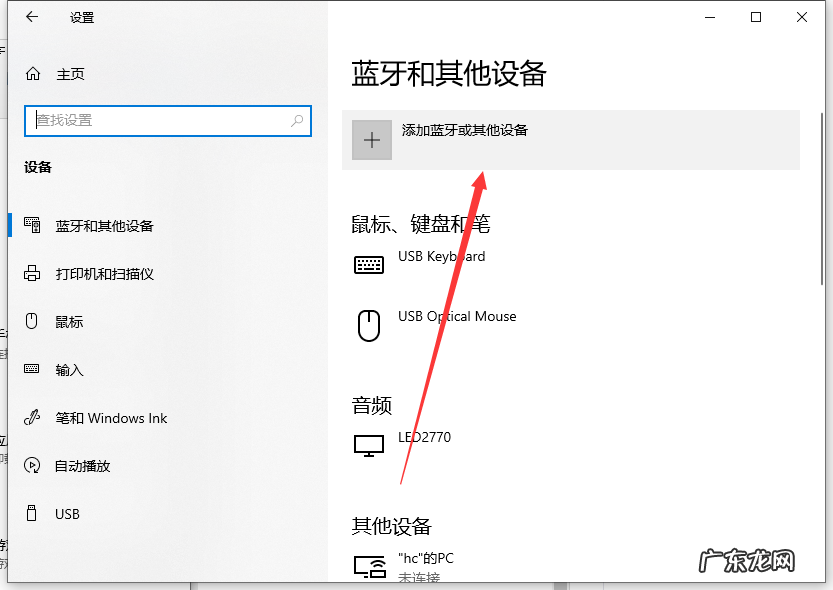Select the 蓝牙和其他设备 sidebar icon
833x590 pixels.
coord(32,225)
